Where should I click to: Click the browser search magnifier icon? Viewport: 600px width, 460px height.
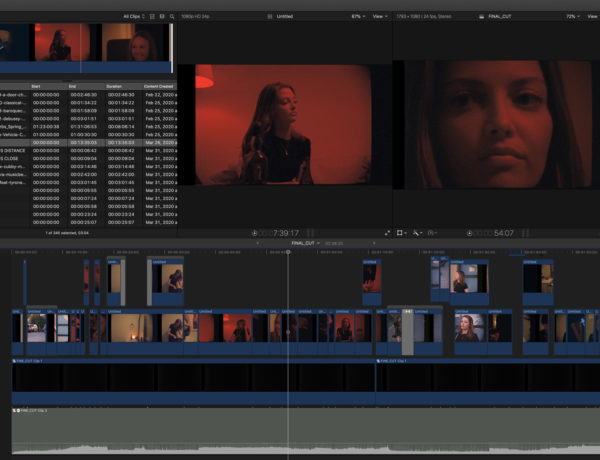tap(172, 17)
